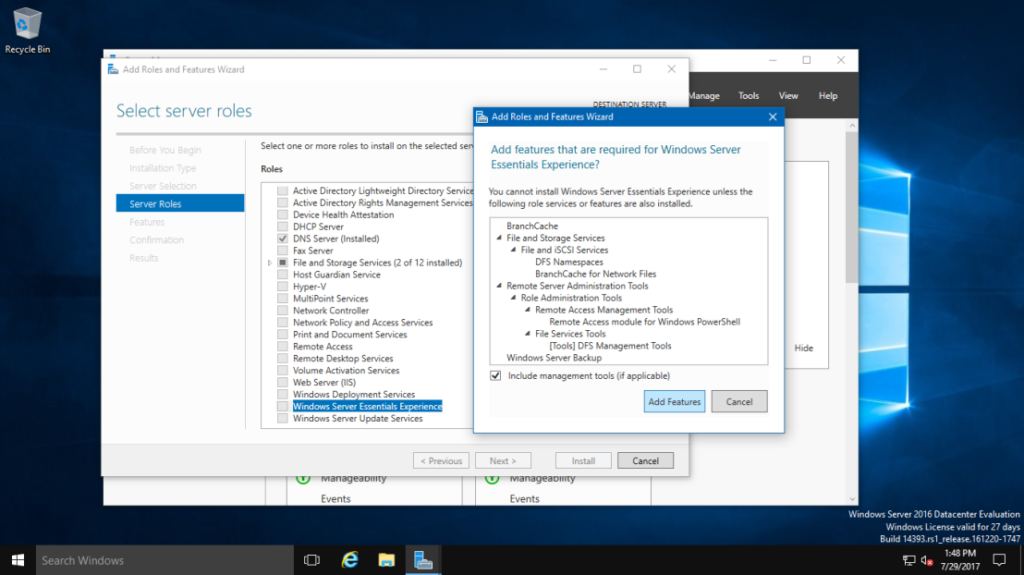
Task: Open the Manage menu in Server Manager
Action: (704, 95)
